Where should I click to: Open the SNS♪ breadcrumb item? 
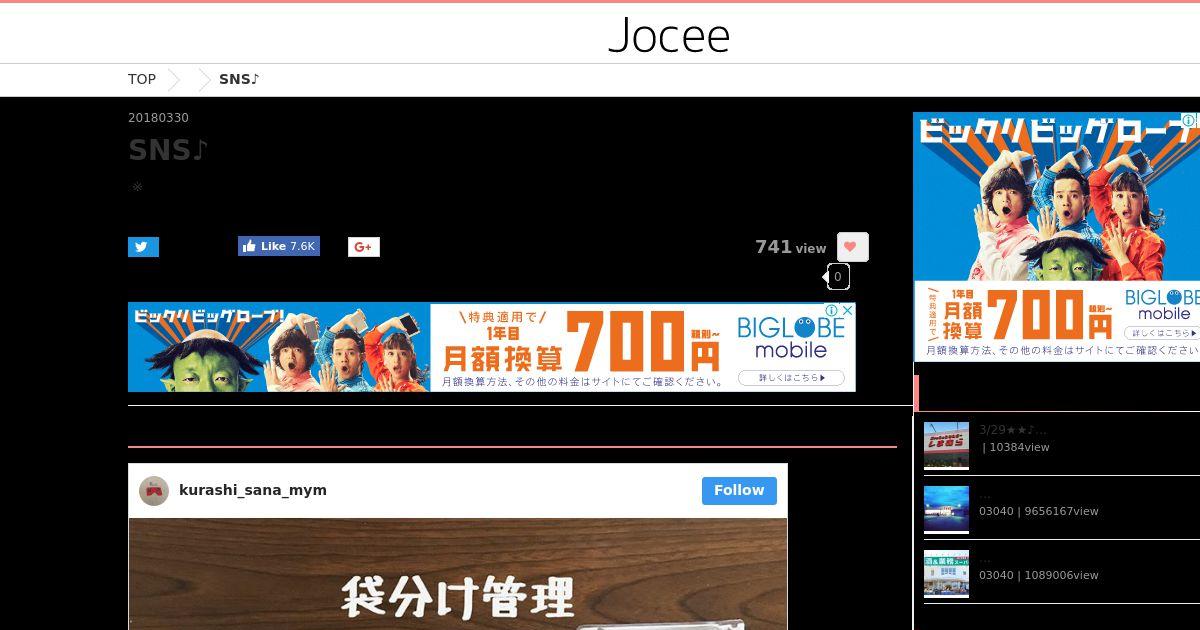[239, 79]
